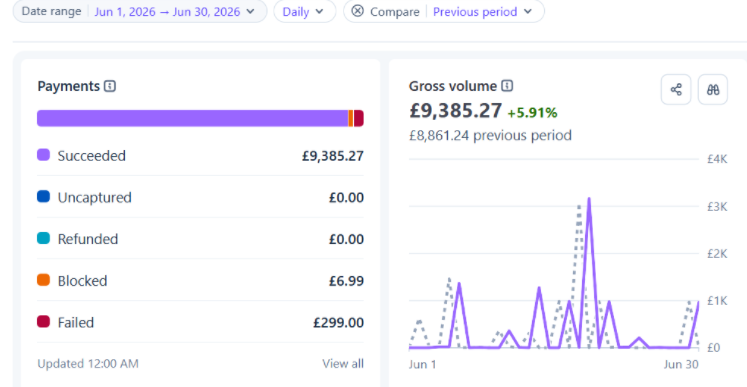
Task: Click the purple Succeeded bar segment
Action: tap(192, 118)
